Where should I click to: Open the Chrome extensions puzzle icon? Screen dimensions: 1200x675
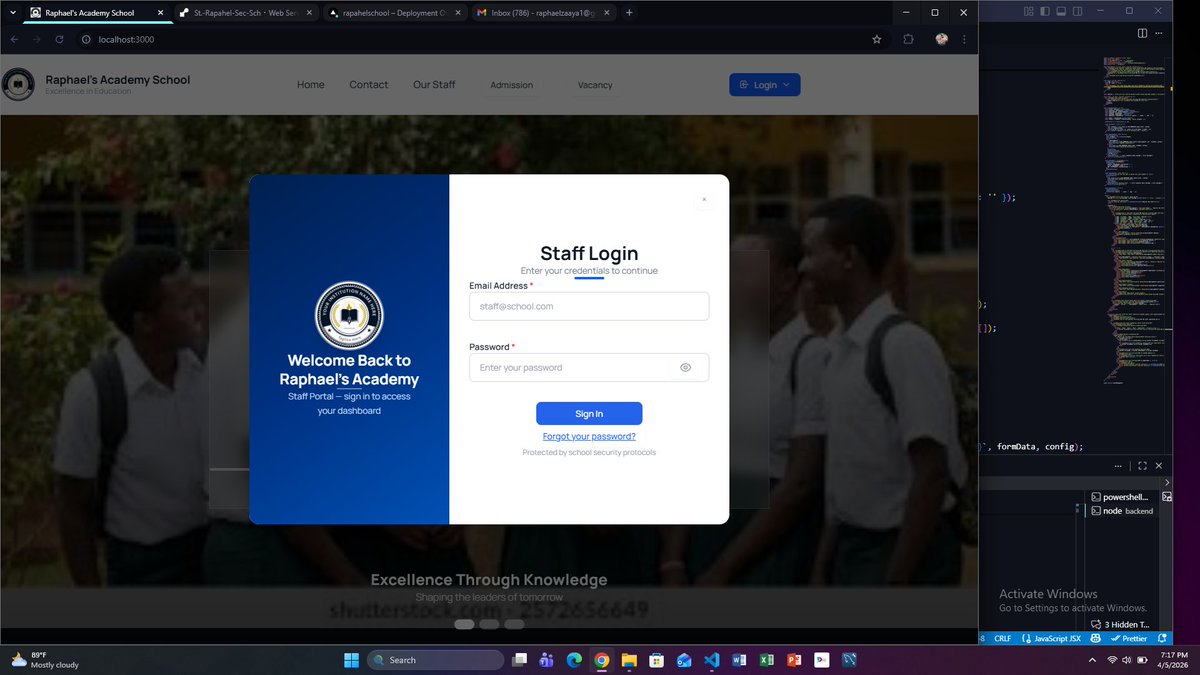pos(908,39)
